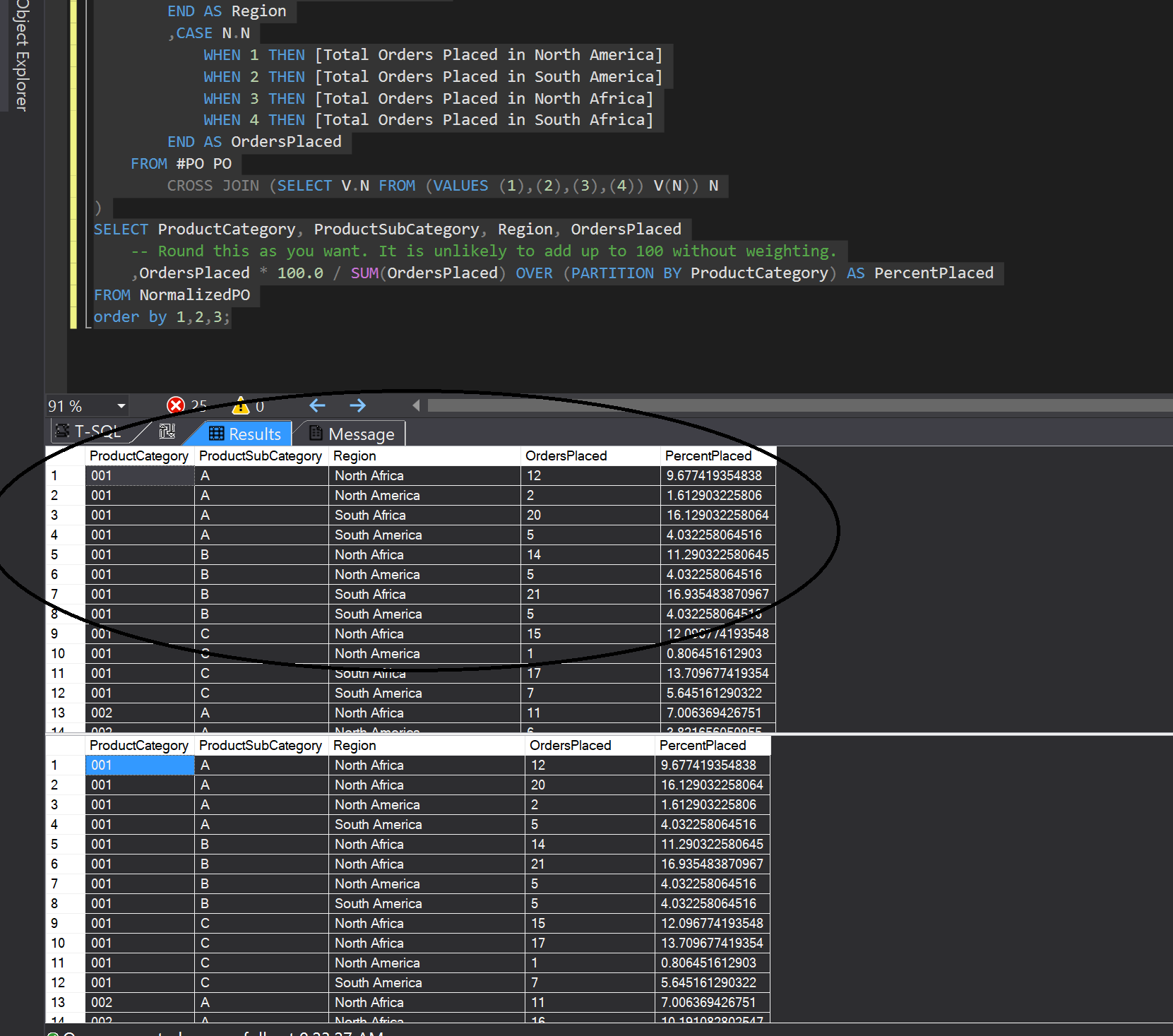Click the swap panes icon beside T-SQL
Screen dimensions: 1173x1036
[167, 432]
